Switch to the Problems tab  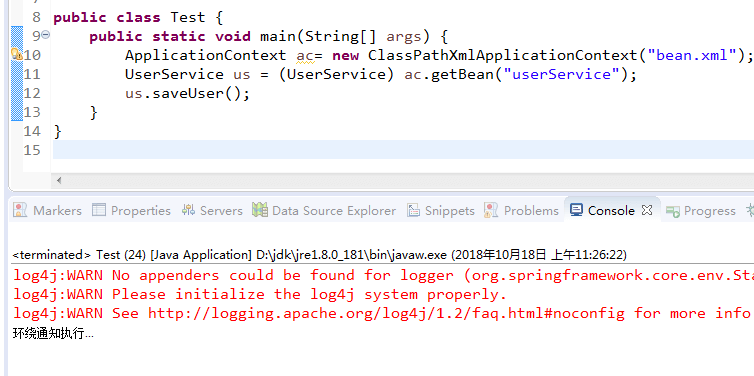pyautogui.click(x=522, y=210)
